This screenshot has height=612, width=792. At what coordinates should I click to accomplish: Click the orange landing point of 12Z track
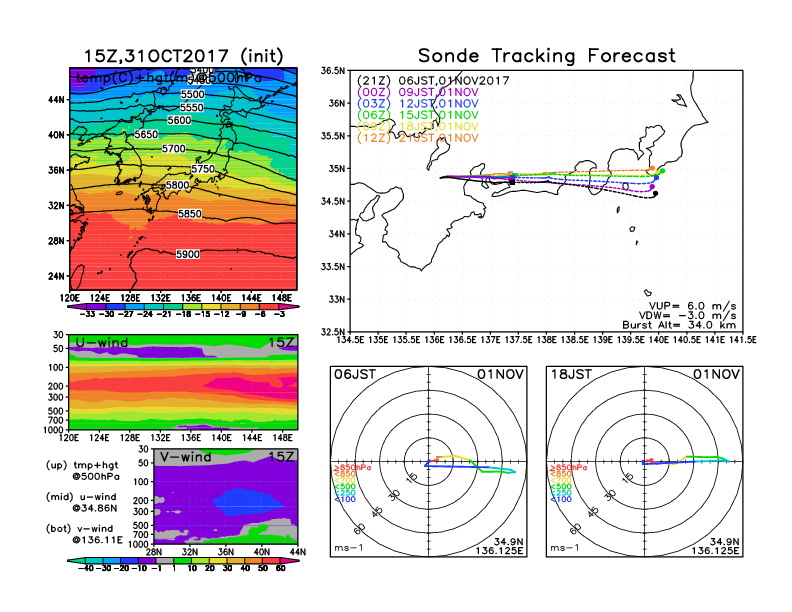pyautogui.click(x=652, y=168)
